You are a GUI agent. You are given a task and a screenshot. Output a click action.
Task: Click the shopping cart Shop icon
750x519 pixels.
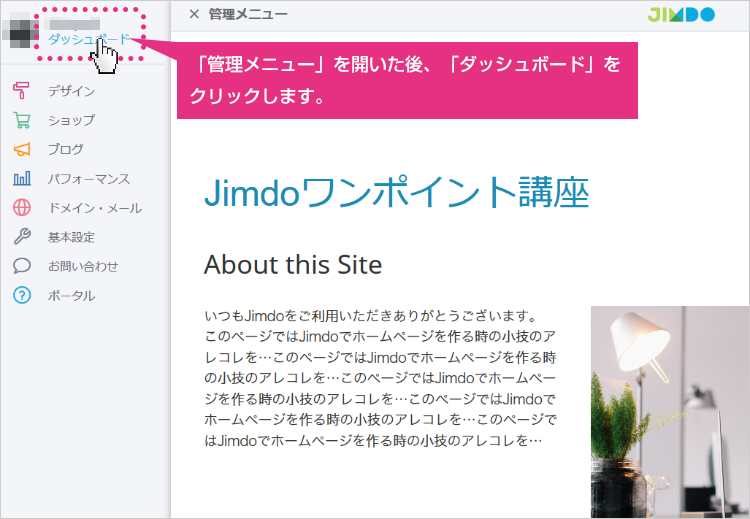click(22, 120)
